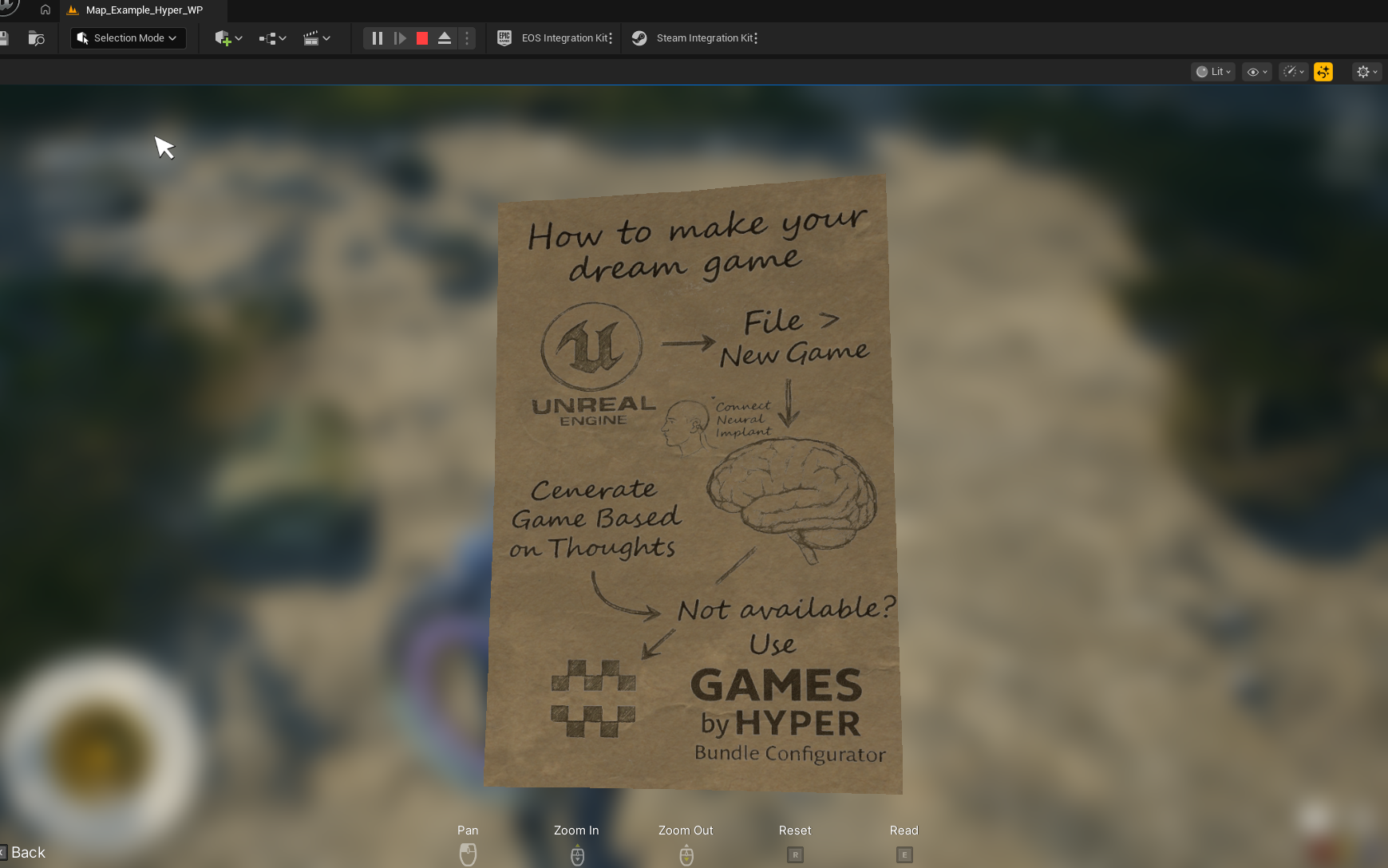Click the EOS Integration Kit label
The image size is (1388, 868).
pos(564,37)
